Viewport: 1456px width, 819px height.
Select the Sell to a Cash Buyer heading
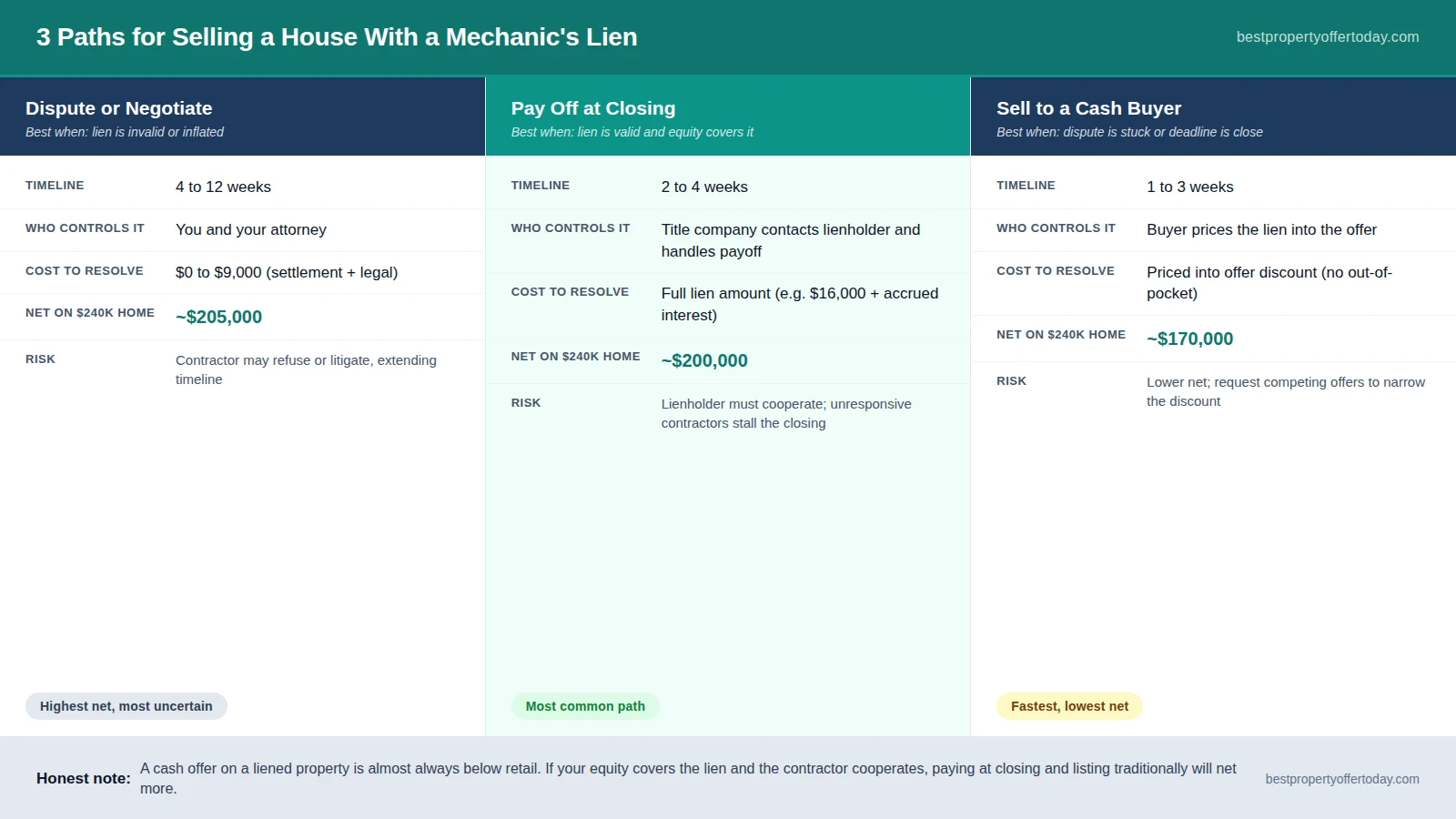(1088, 108)
